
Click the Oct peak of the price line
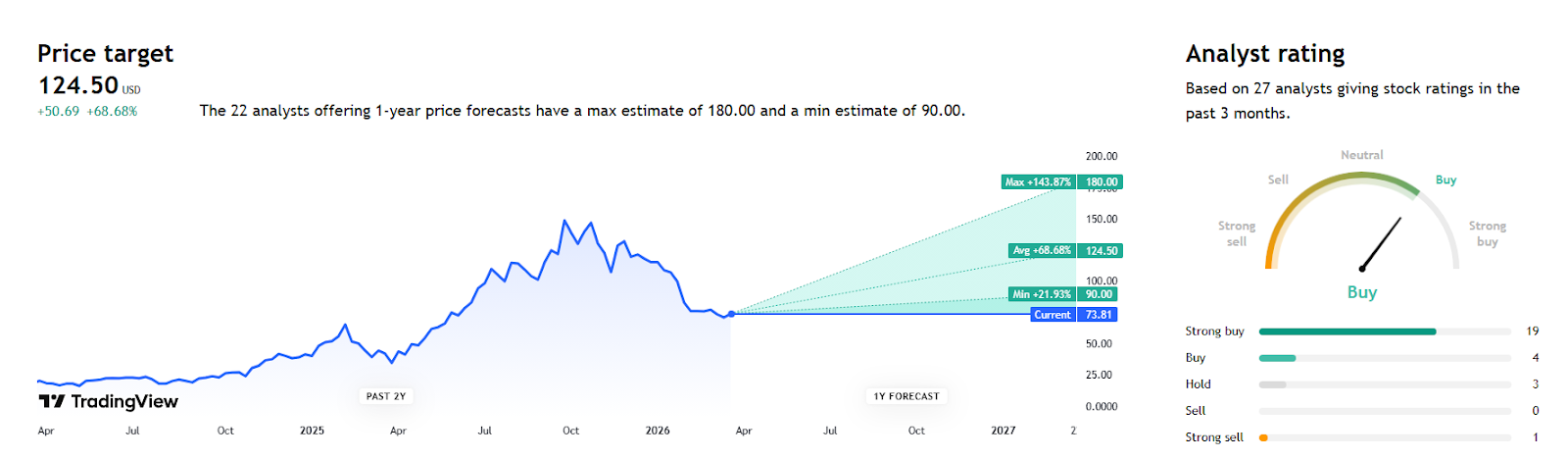point(564,221)
